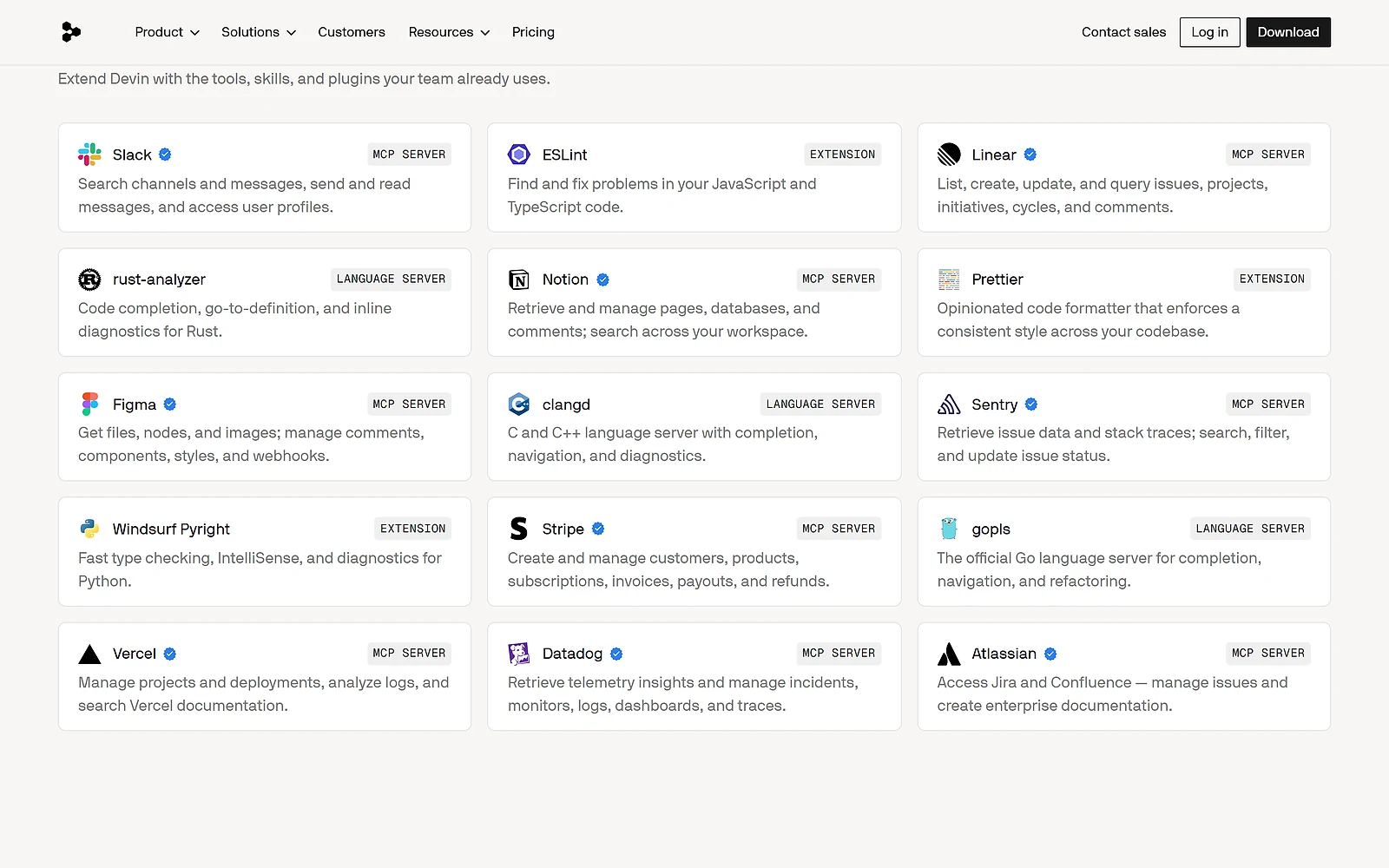
Task: Click the Windsurf Pyright Python icon
Action: pyautogui.click(x=89, y=529)
